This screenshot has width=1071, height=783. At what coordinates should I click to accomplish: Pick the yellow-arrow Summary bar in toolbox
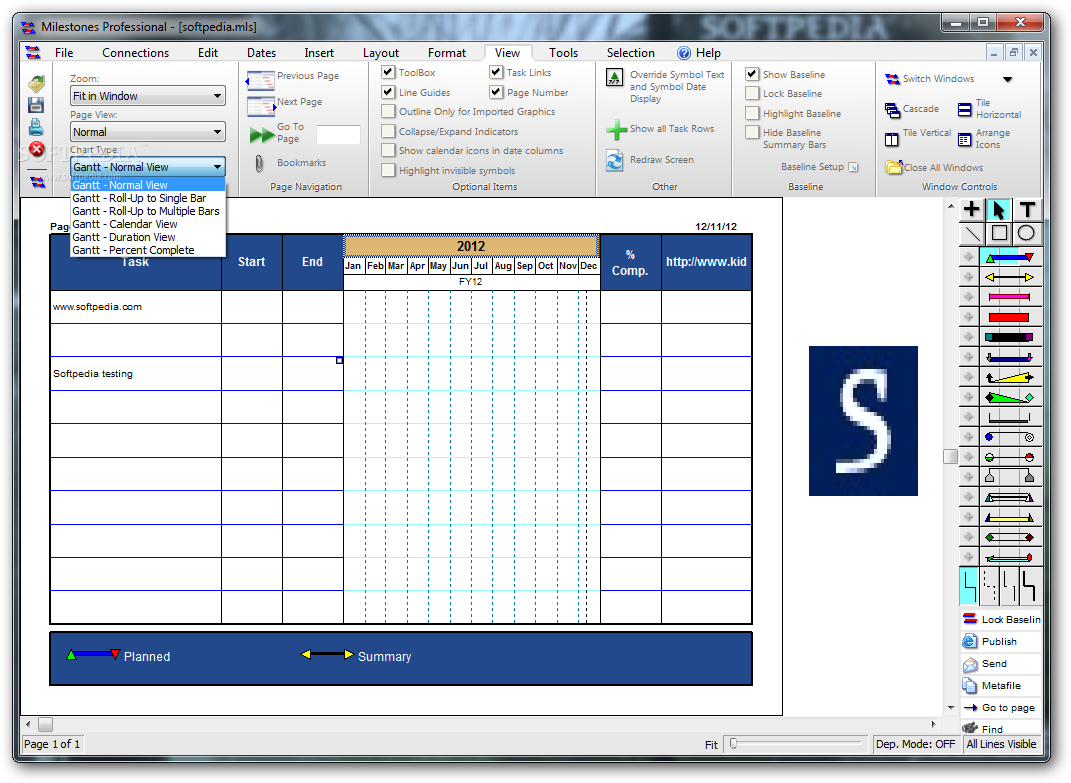pos(1010,277)
